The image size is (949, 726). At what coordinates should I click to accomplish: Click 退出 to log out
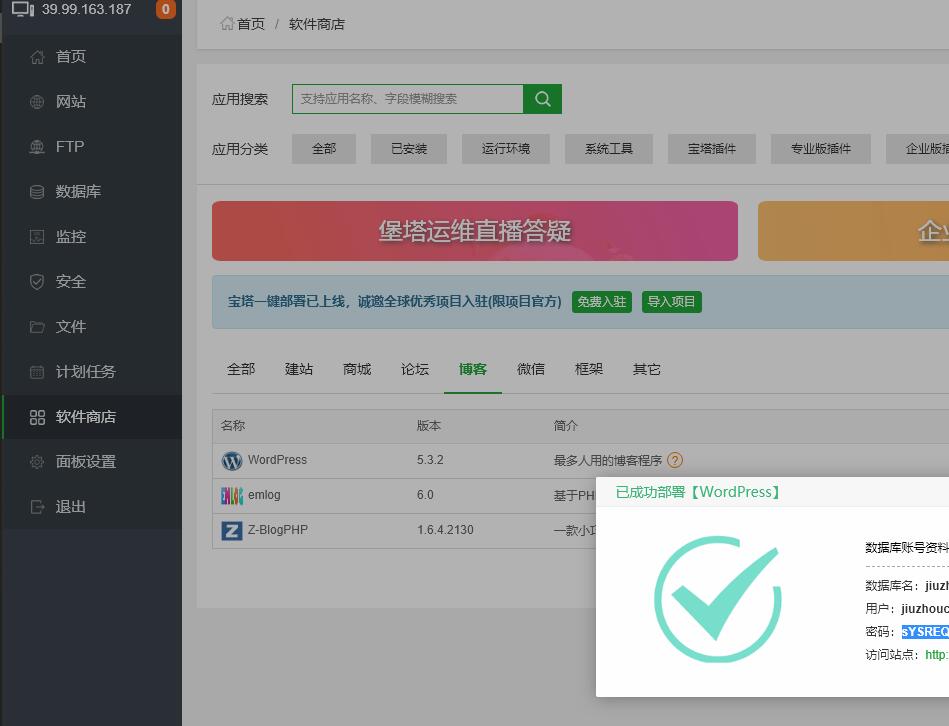pos(92,506)
